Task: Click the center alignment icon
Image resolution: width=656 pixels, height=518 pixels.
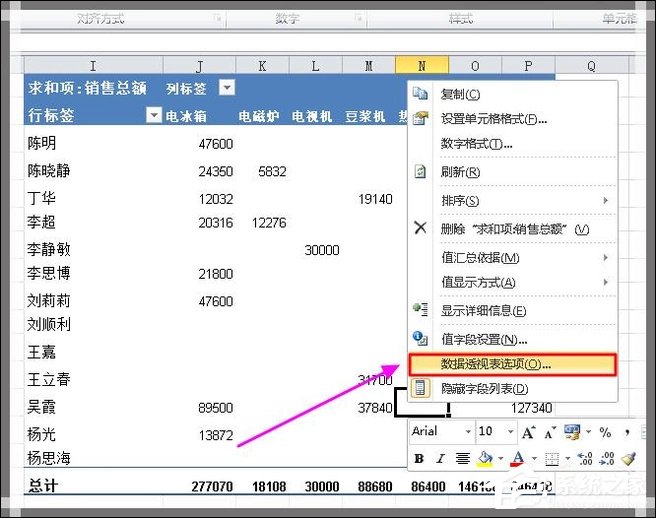Action: tap(463, 459)
